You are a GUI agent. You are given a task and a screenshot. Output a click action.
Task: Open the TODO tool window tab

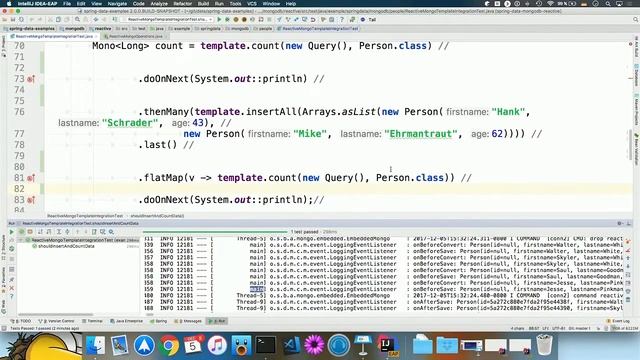coord(21,321)
